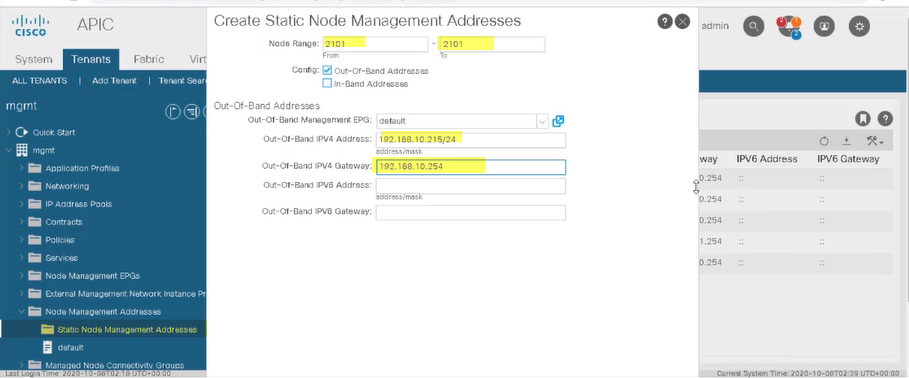This screenshot has height=378, width=909.
Task: Expand the Quick Start tree node
Action: (9, 132)
